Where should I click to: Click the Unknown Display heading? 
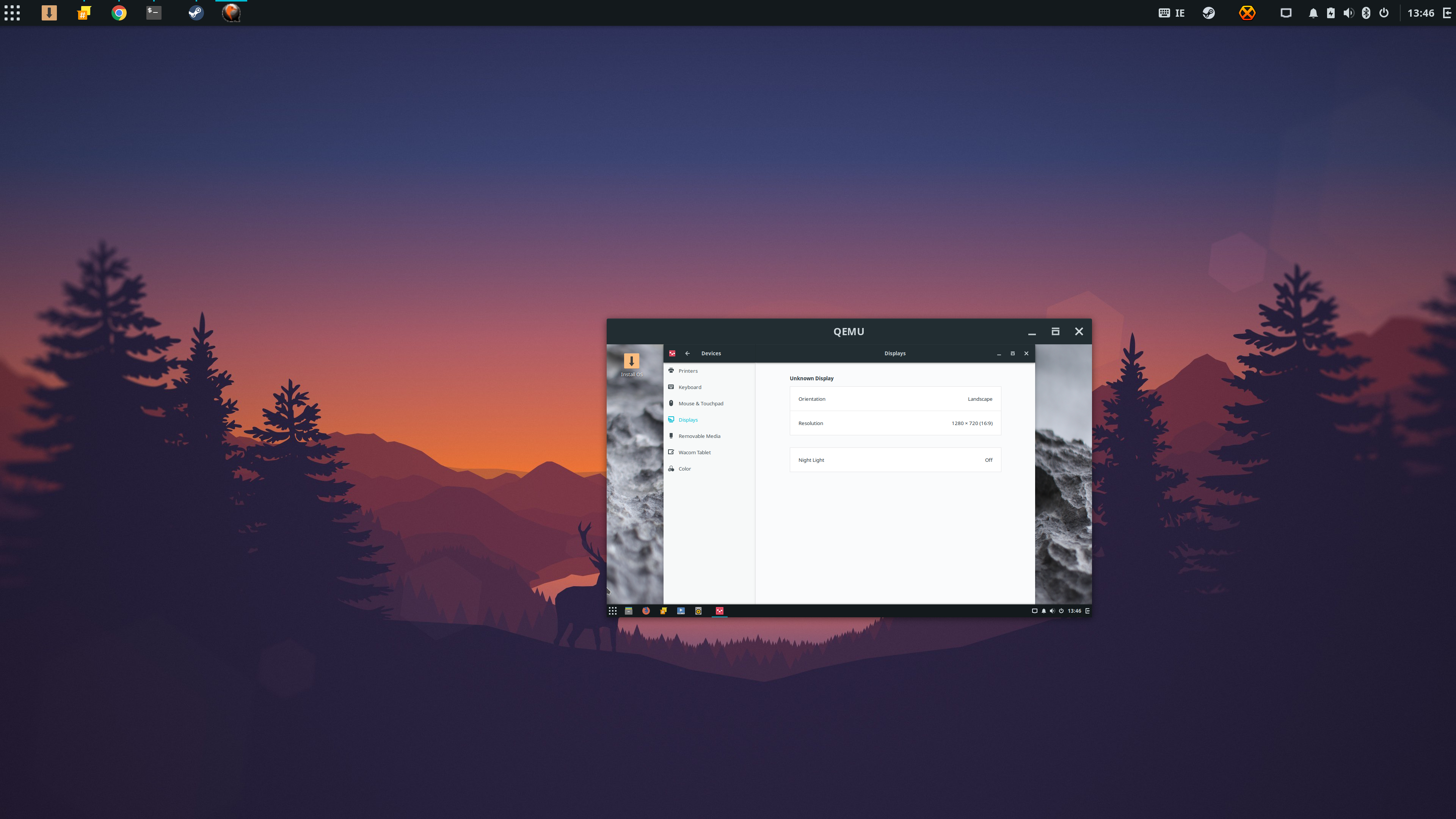(811, 379)
